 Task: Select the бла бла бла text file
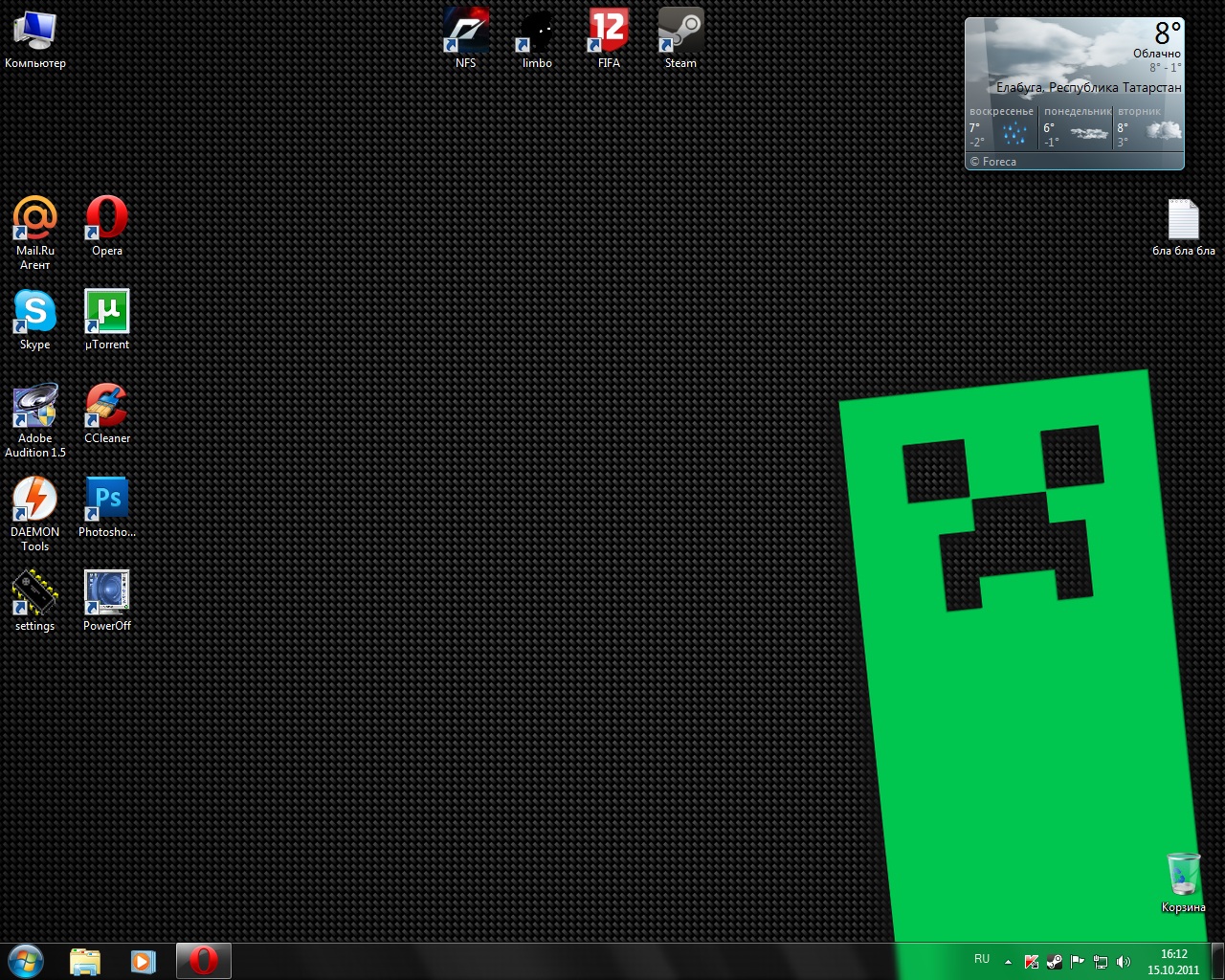coord(1184,228)
